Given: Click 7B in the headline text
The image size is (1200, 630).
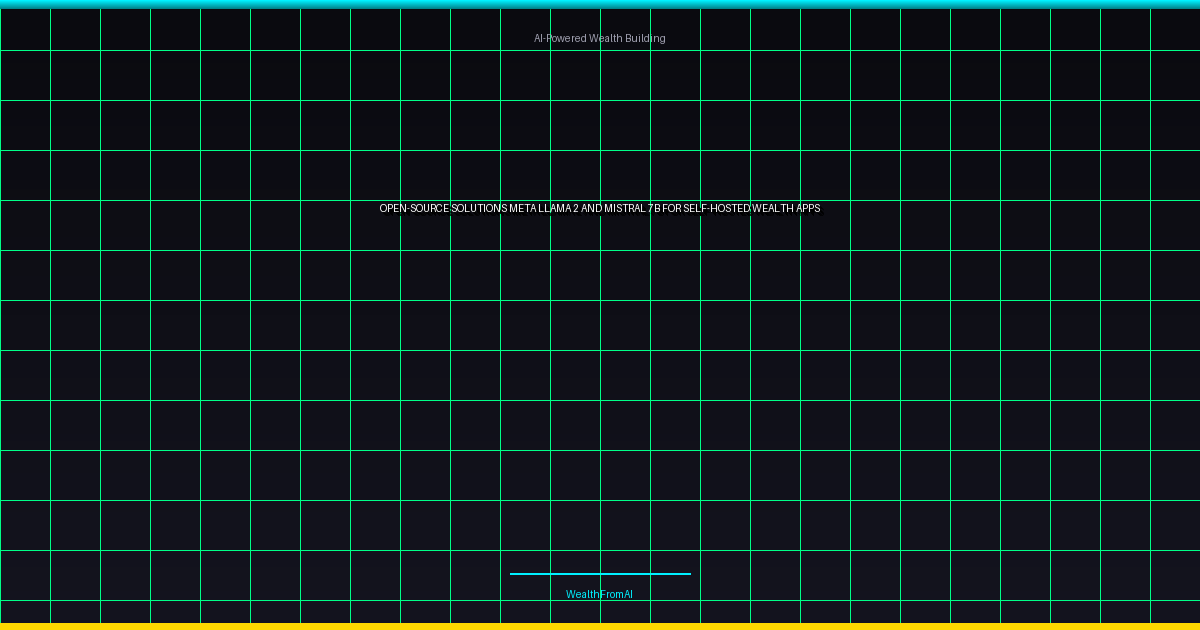Looking at the screenshot, I should tap(654, 208).
